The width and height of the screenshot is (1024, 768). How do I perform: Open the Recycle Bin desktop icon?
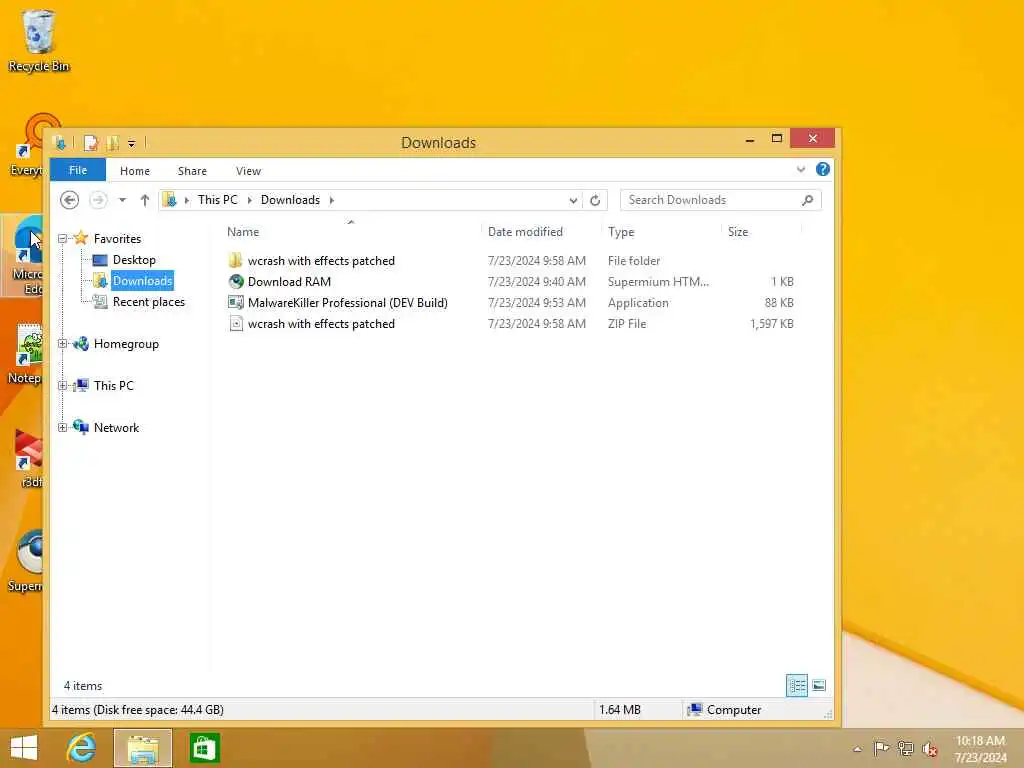39,41
